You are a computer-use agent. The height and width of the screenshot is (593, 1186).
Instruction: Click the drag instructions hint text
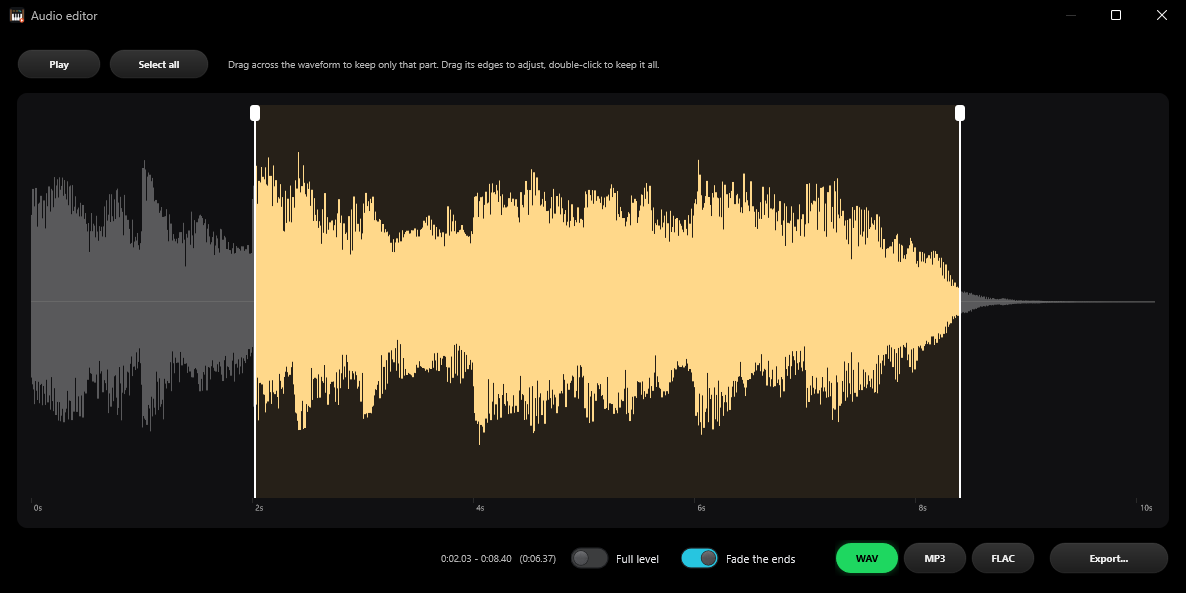click(444, 65)
